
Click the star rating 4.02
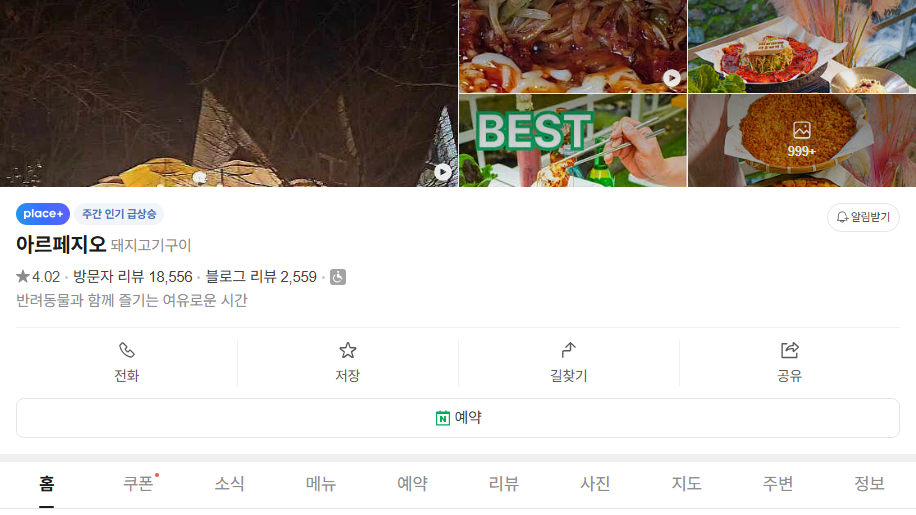[38, 277]
